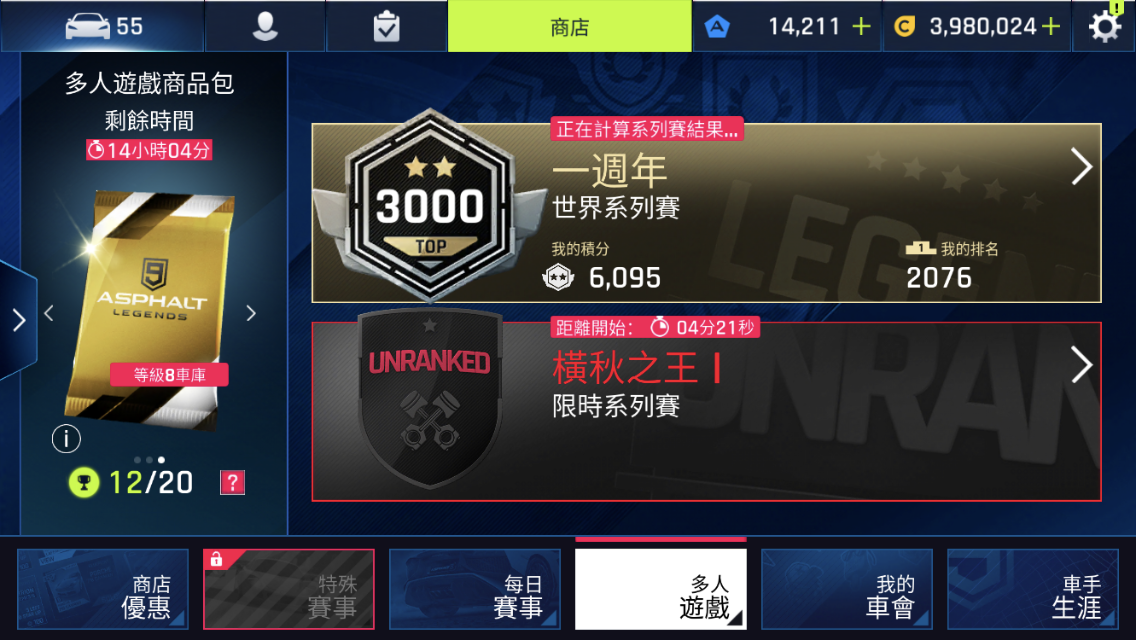Tap the green trophy progress icon
Viewport: 1136px width, 640px height.
[x=84, y=483]
